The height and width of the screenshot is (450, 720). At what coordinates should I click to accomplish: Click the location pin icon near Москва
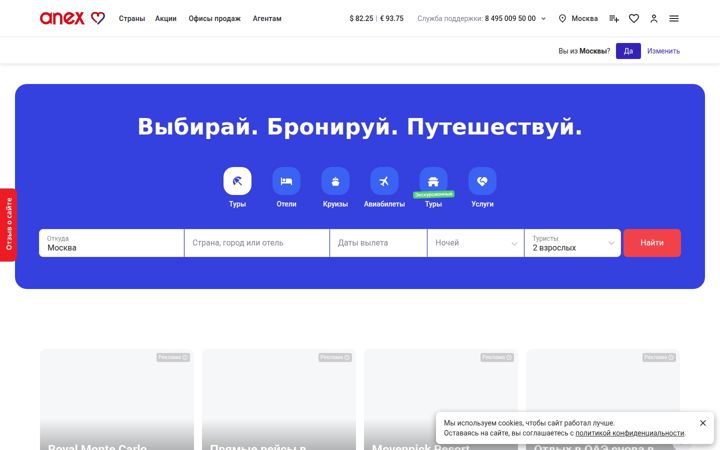click(562, 18)
